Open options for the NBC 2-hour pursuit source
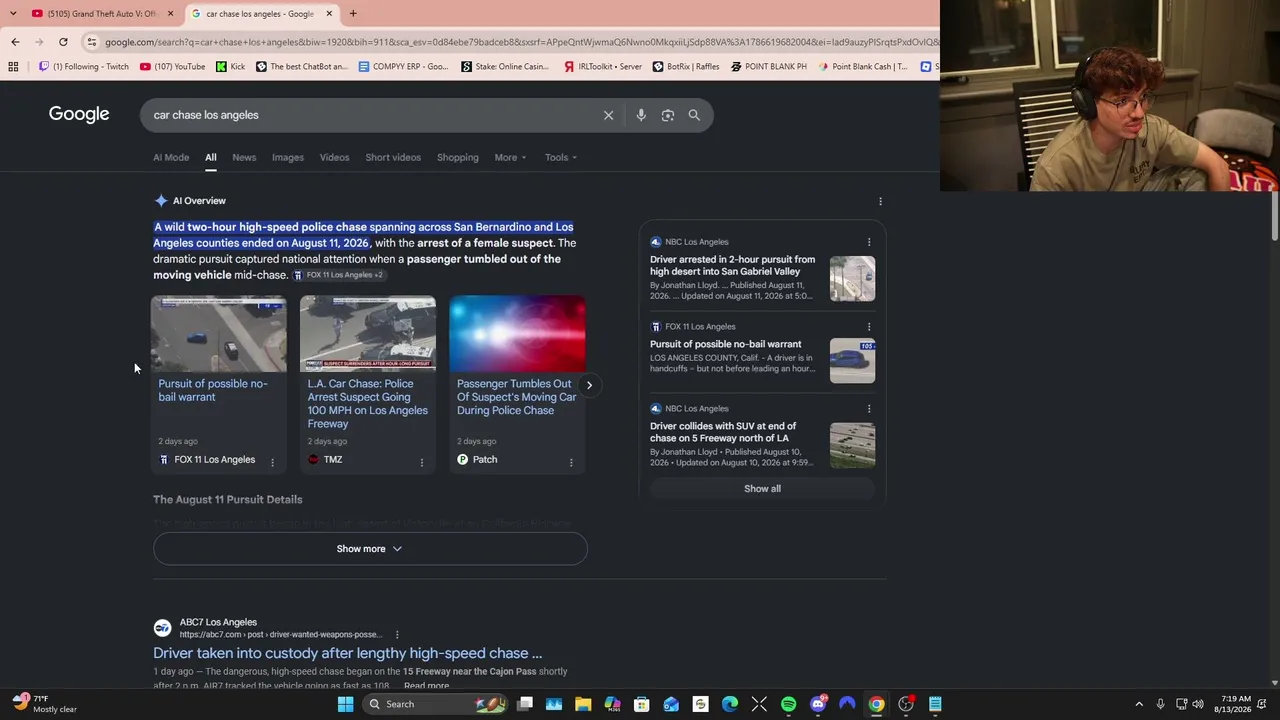The width and height of the screenshot is (1280, 720). [869, 242]
